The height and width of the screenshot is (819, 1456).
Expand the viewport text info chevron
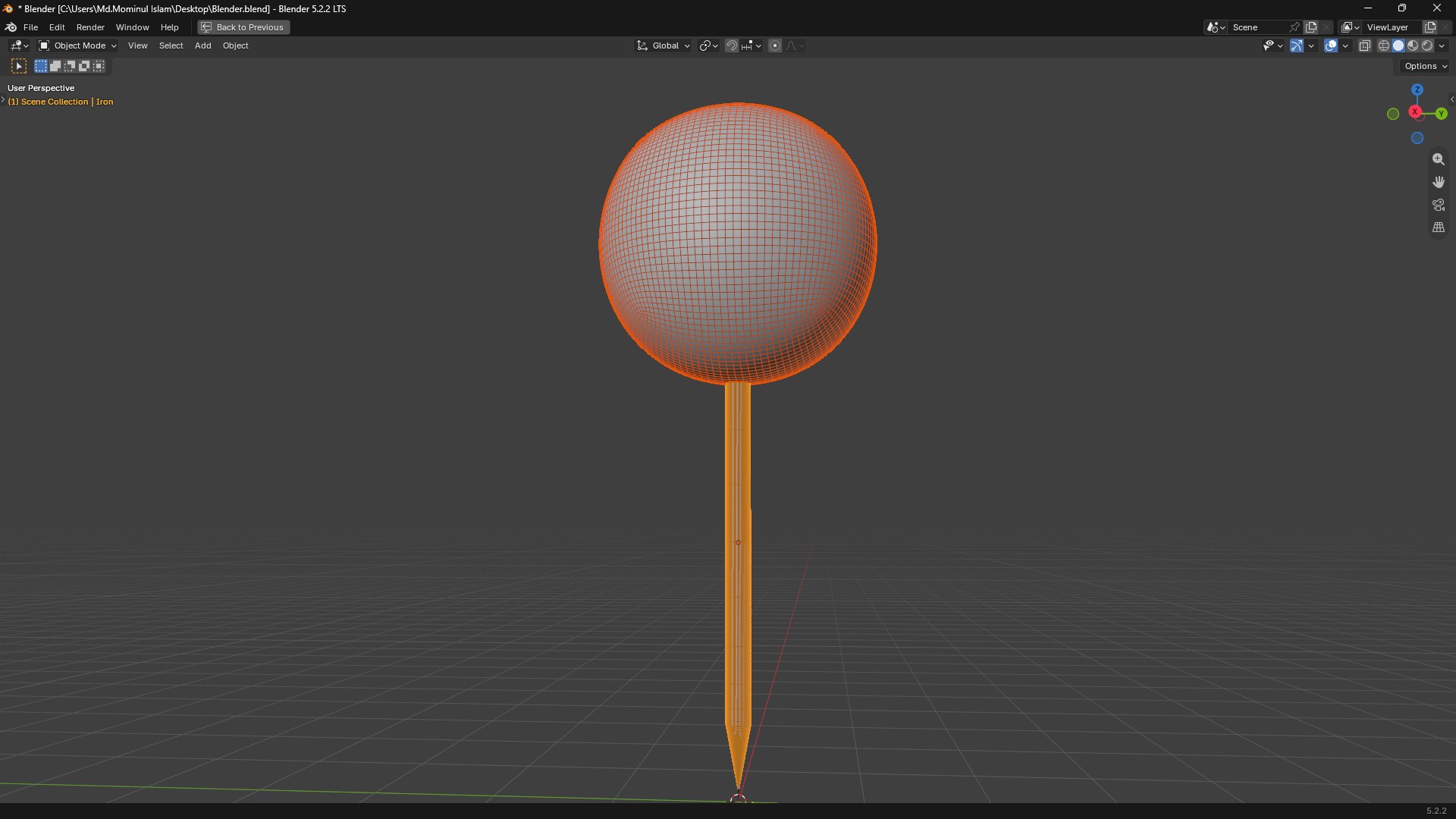[3, 100]
